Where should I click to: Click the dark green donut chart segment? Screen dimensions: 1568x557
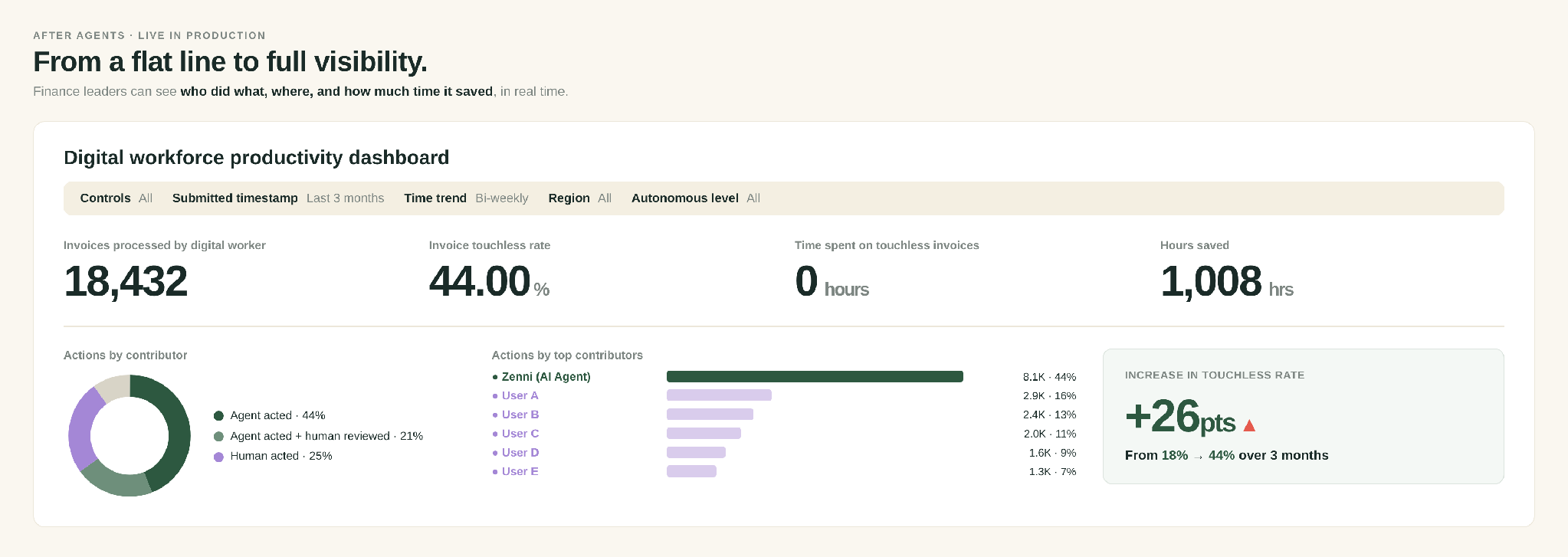point(175,429)
